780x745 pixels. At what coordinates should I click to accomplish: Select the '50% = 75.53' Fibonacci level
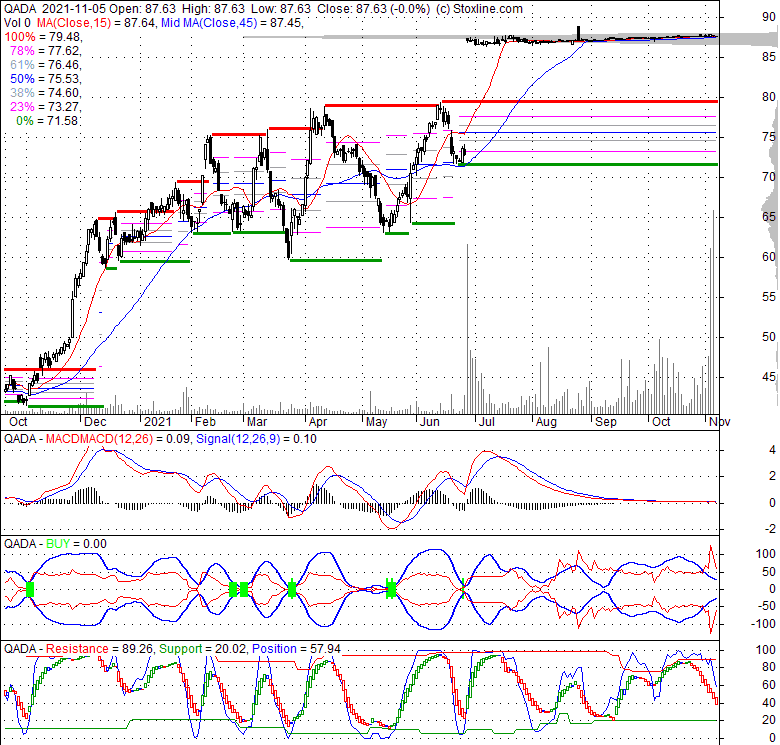(45, 79)
